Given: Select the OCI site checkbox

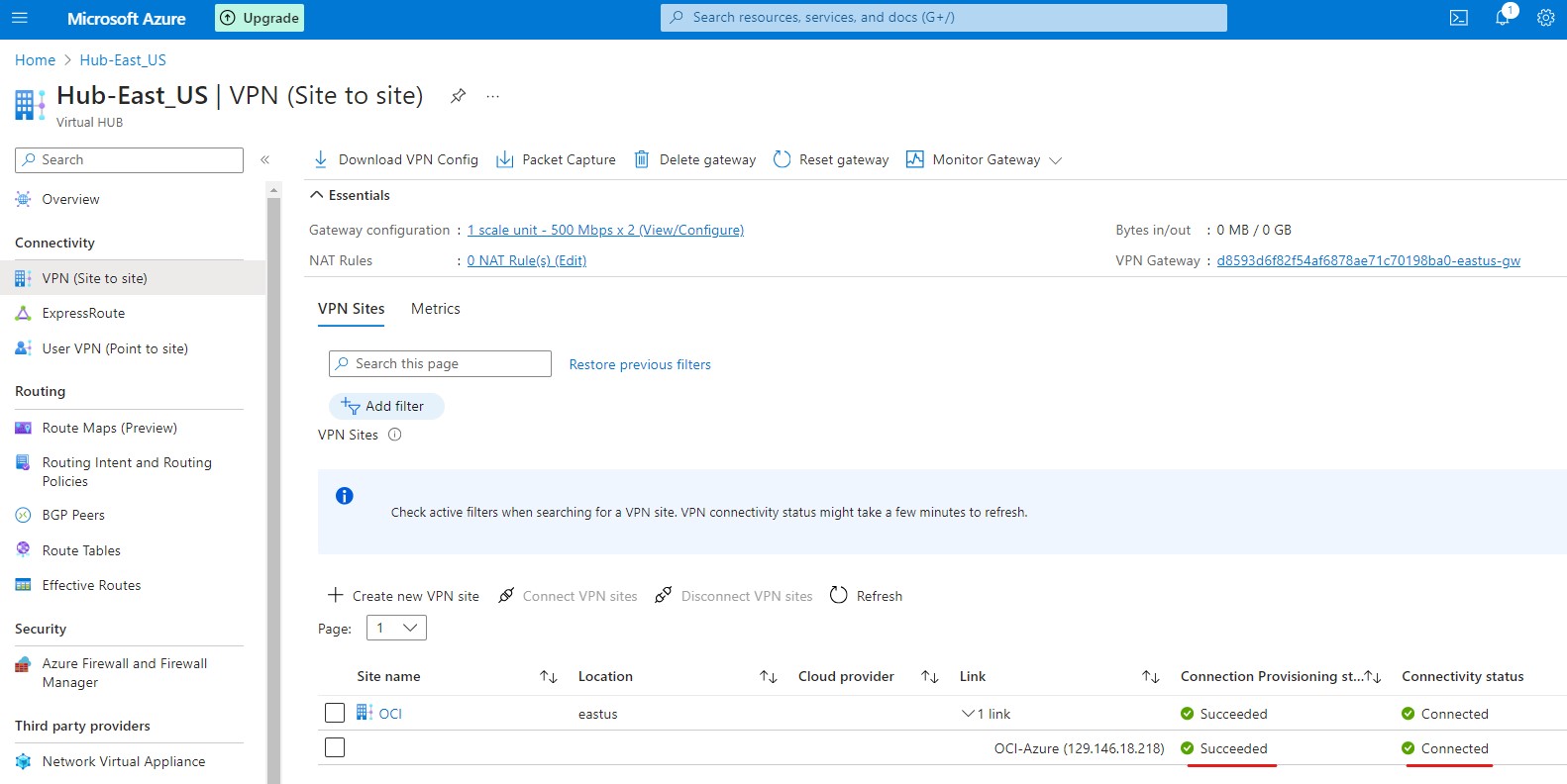Looking at the screenshot, I should [x=335, y=713].
